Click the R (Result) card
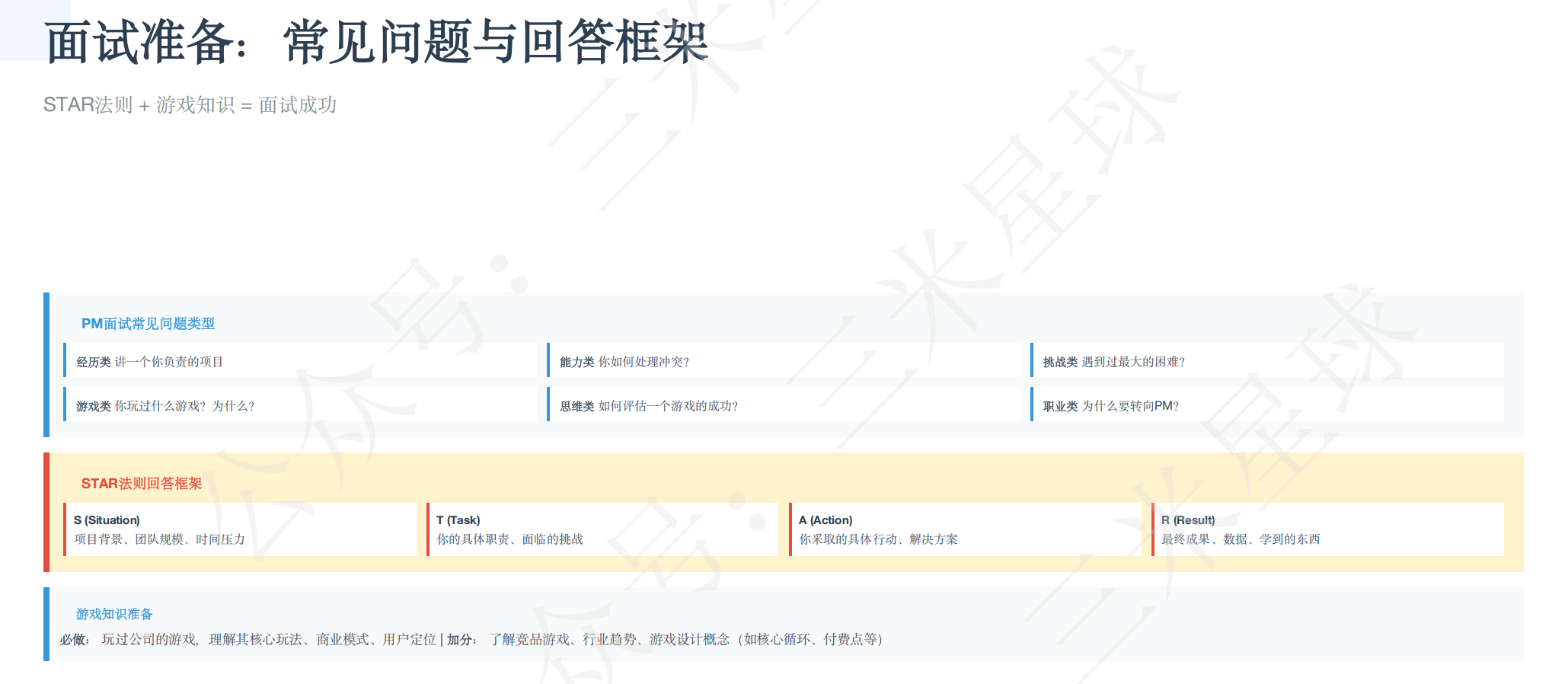Screen dimensions: 1568x684 [x=1327, y=529]
